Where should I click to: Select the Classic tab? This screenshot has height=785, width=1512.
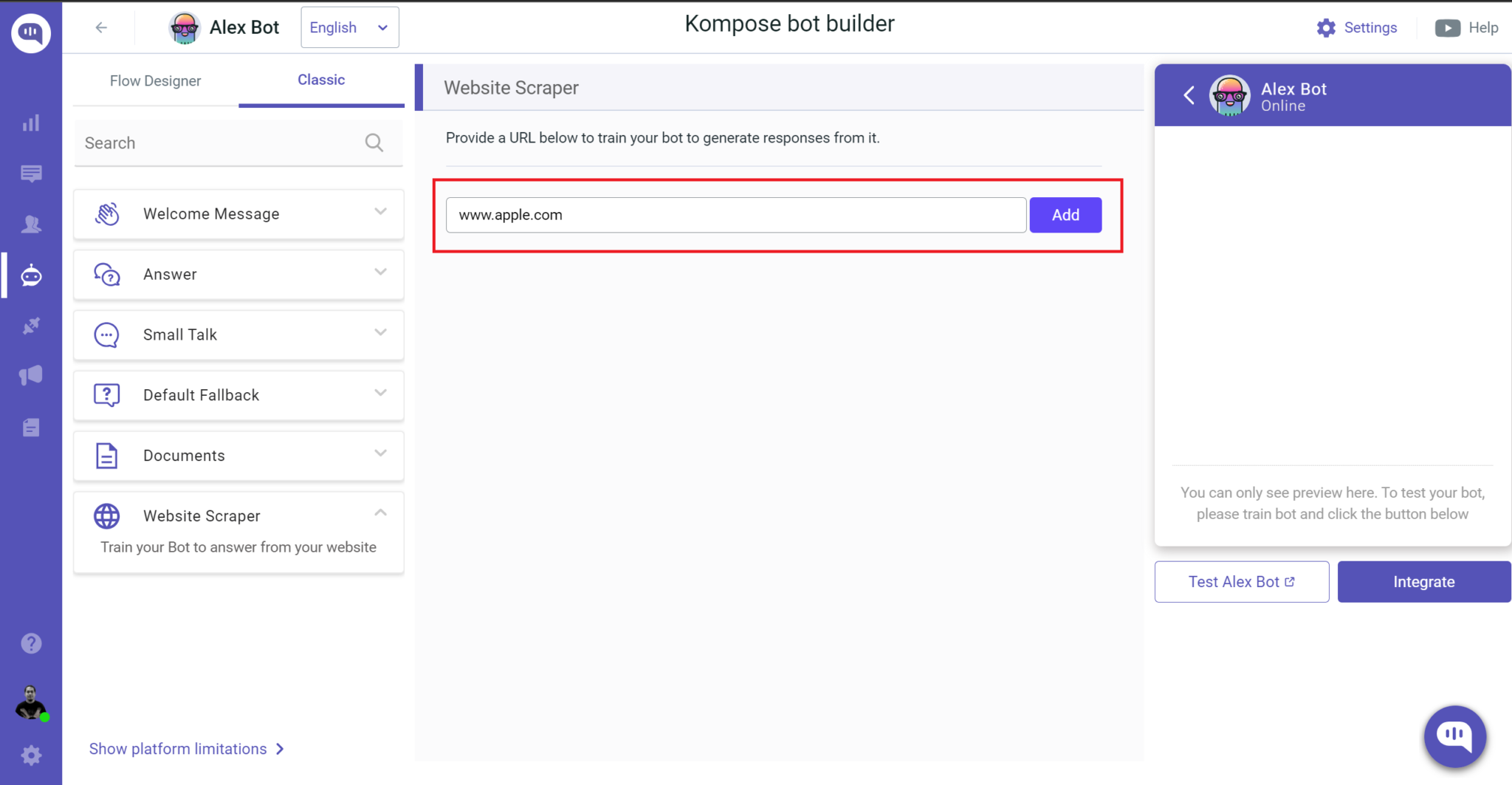[320, 80]
